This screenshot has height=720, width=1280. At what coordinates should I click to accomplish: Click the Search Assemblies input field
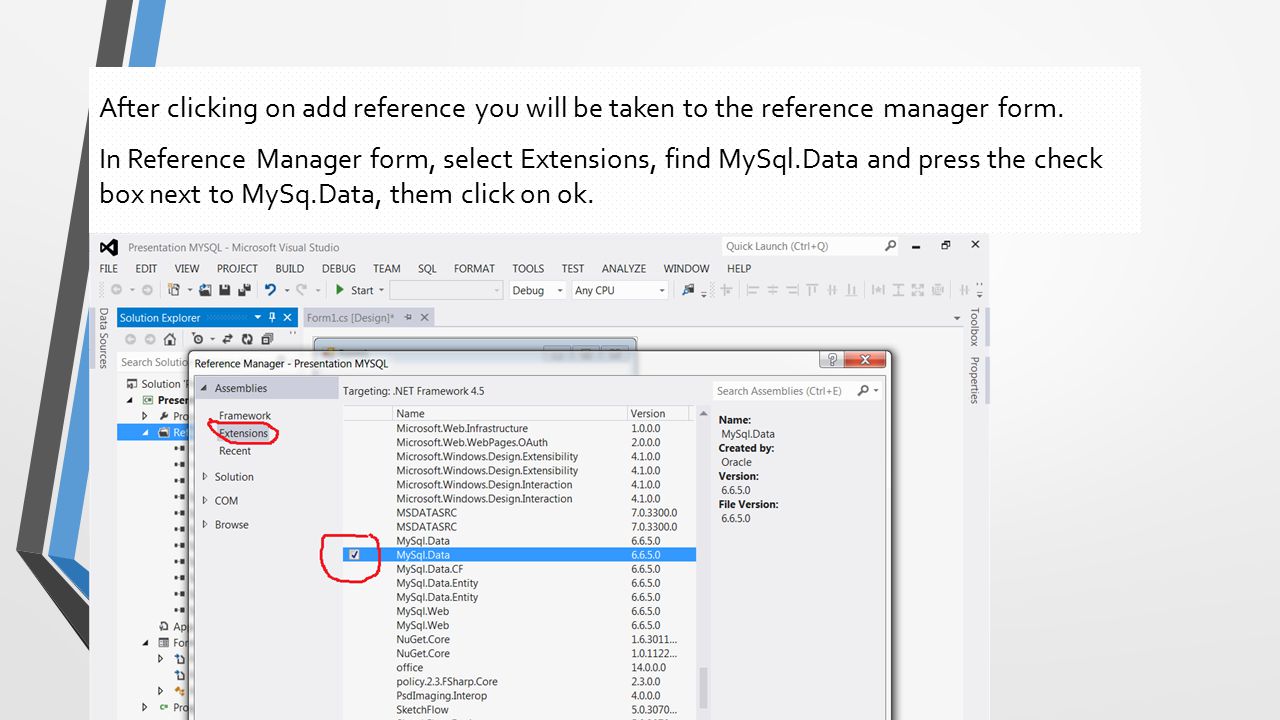point(786,391)
